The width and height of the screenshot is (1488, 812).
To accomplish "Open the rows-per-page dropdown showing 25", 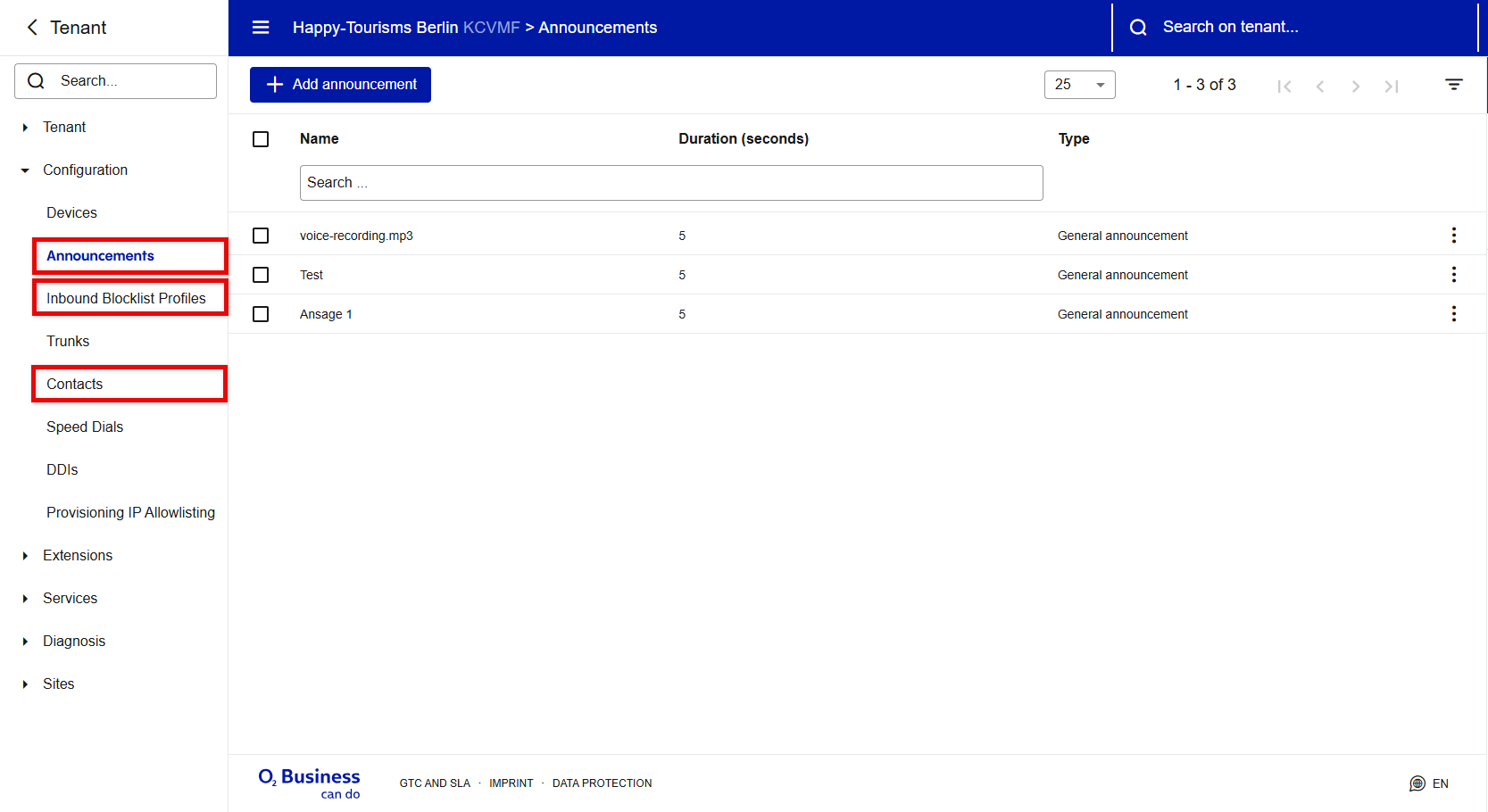I will [x=1079, y=85].
